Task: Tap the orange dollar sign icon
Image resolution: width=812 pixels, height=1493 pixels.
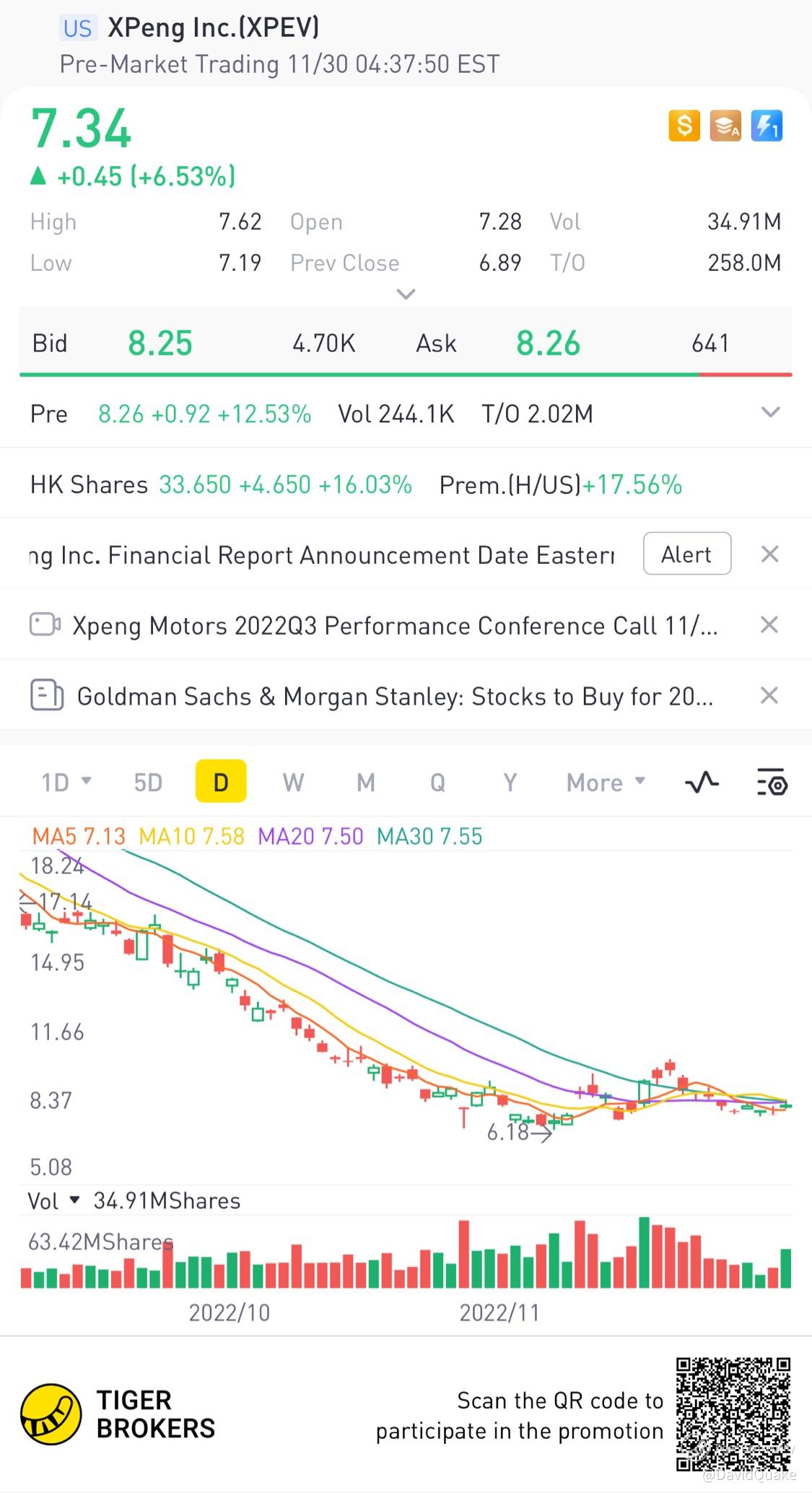Action: [684, 126]
